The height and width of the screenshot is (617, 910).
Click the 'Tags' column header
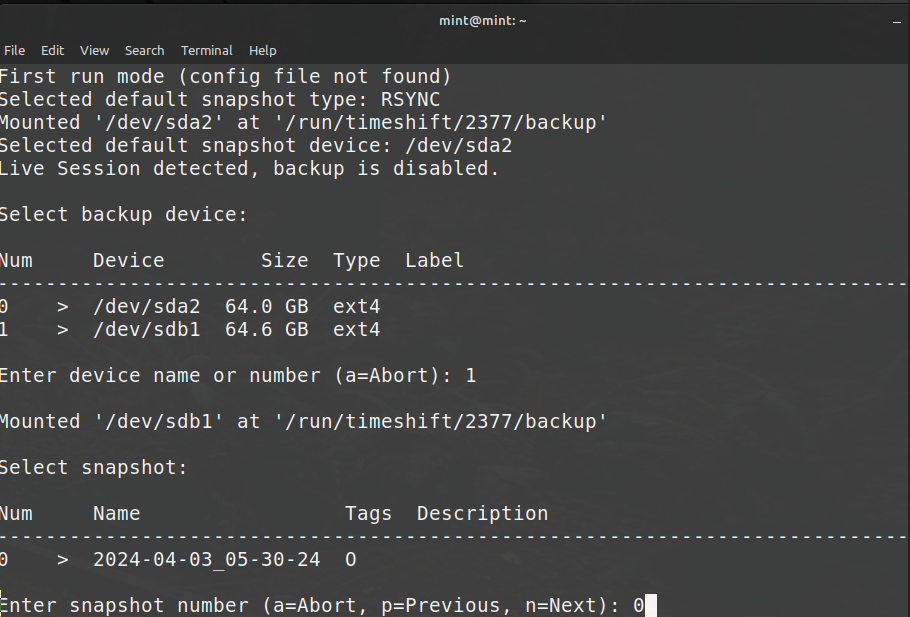click(368, 513)
